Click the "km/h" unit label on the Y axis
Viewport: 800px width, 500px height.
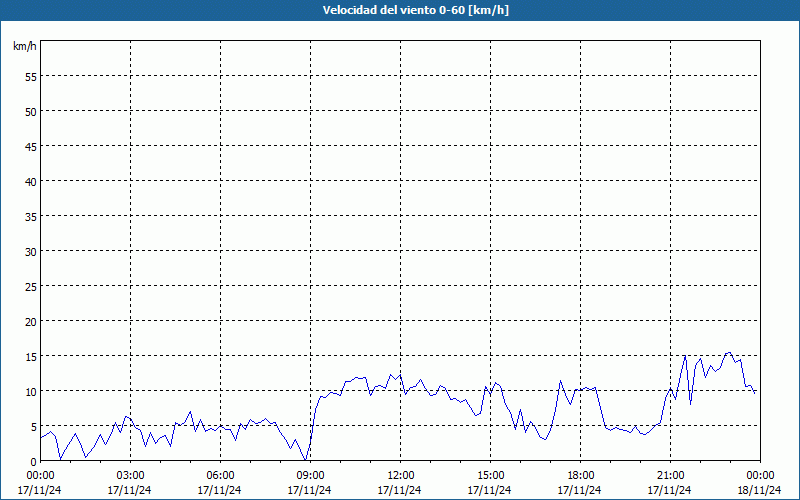point(24,46)
